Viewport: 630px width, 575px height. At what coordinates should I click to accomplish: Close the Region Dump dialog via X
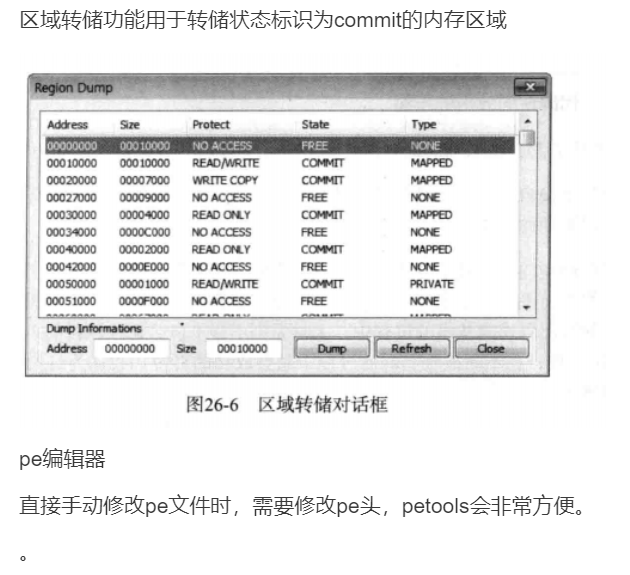[x=529, y=88]
